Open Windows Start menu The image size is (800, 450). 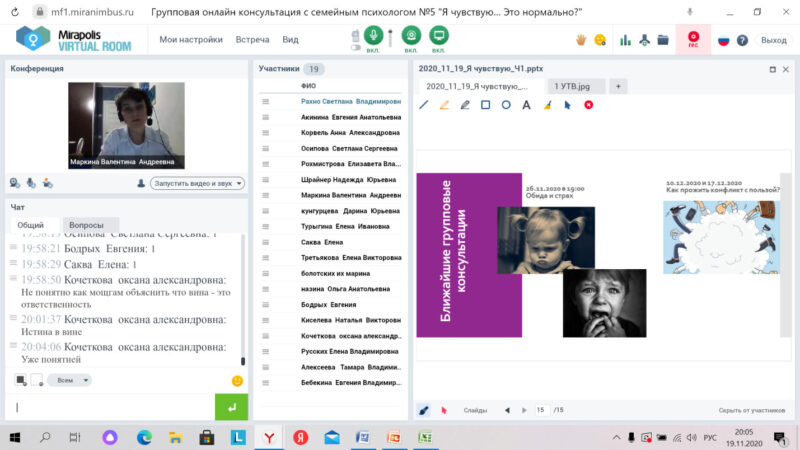pyautogui.click(x=15, y=437)
